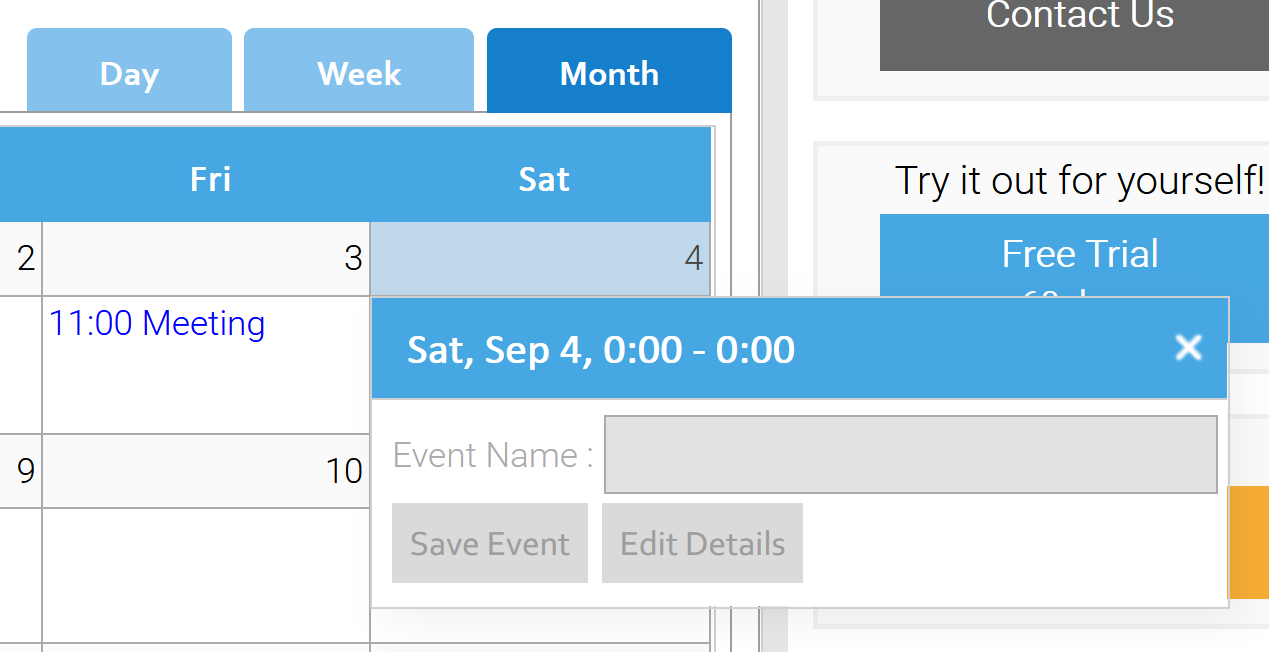The width and height of the screenshot is (1269, 652).
Task: Open Edit Details for the new event
Action: pyautogui.click(x=702, y=543)
